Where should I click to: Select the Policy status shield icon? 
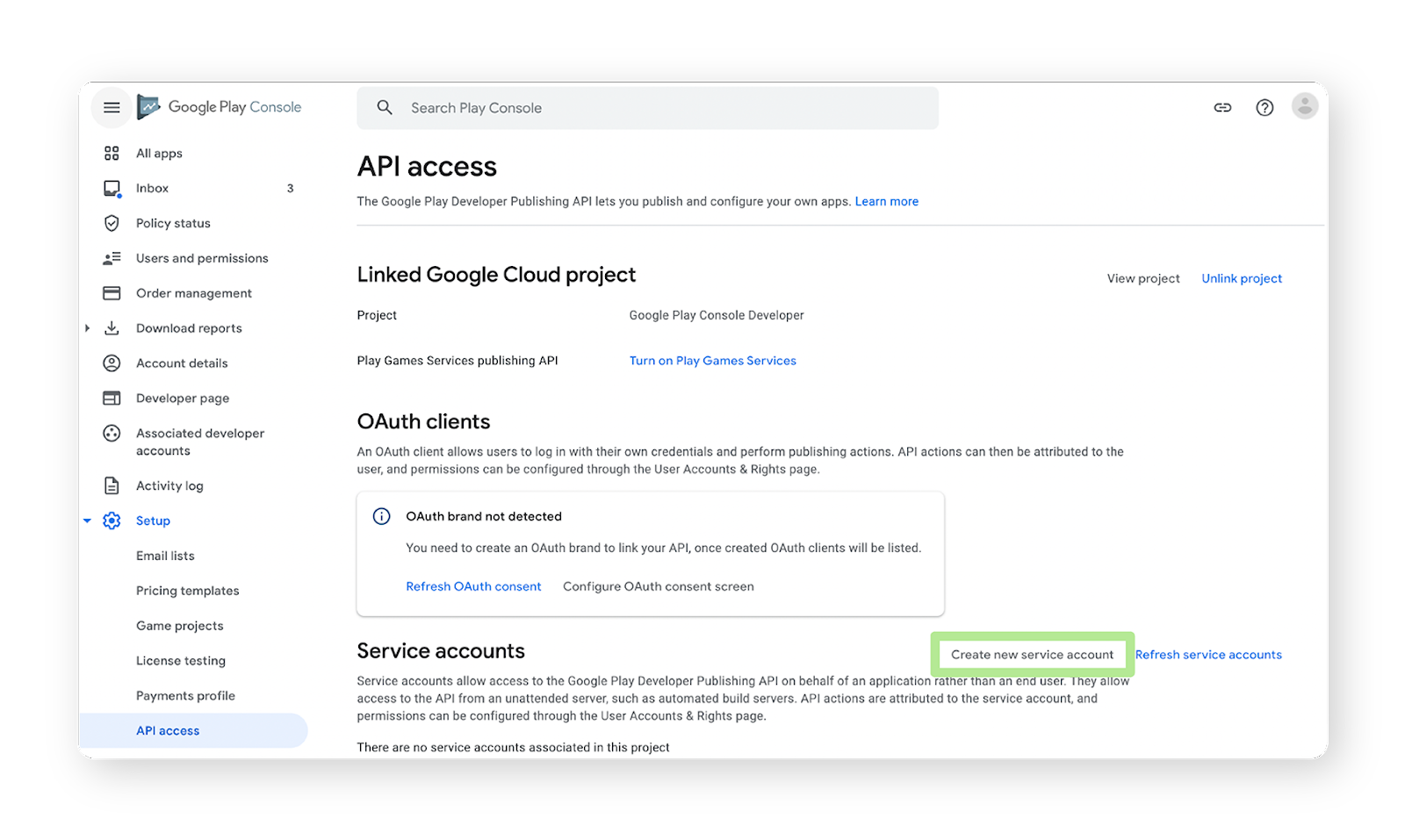point(112,223)
